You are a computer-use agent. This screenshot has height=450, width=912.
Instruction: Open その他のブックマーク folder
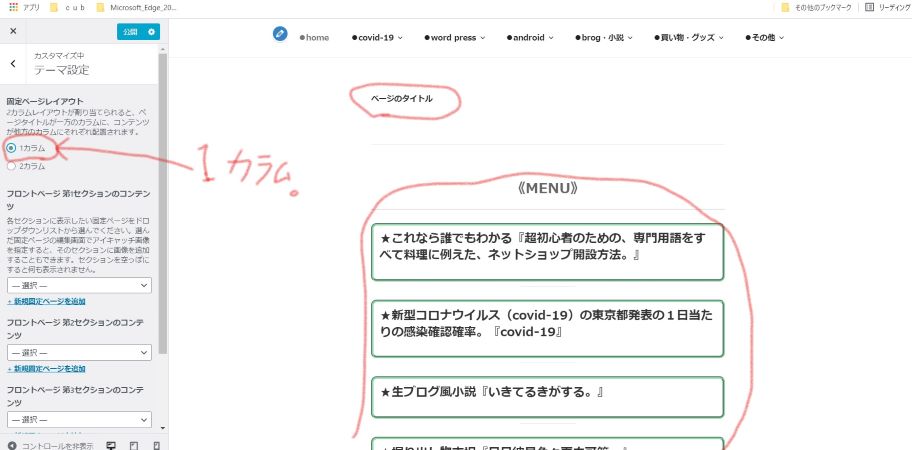816,8
